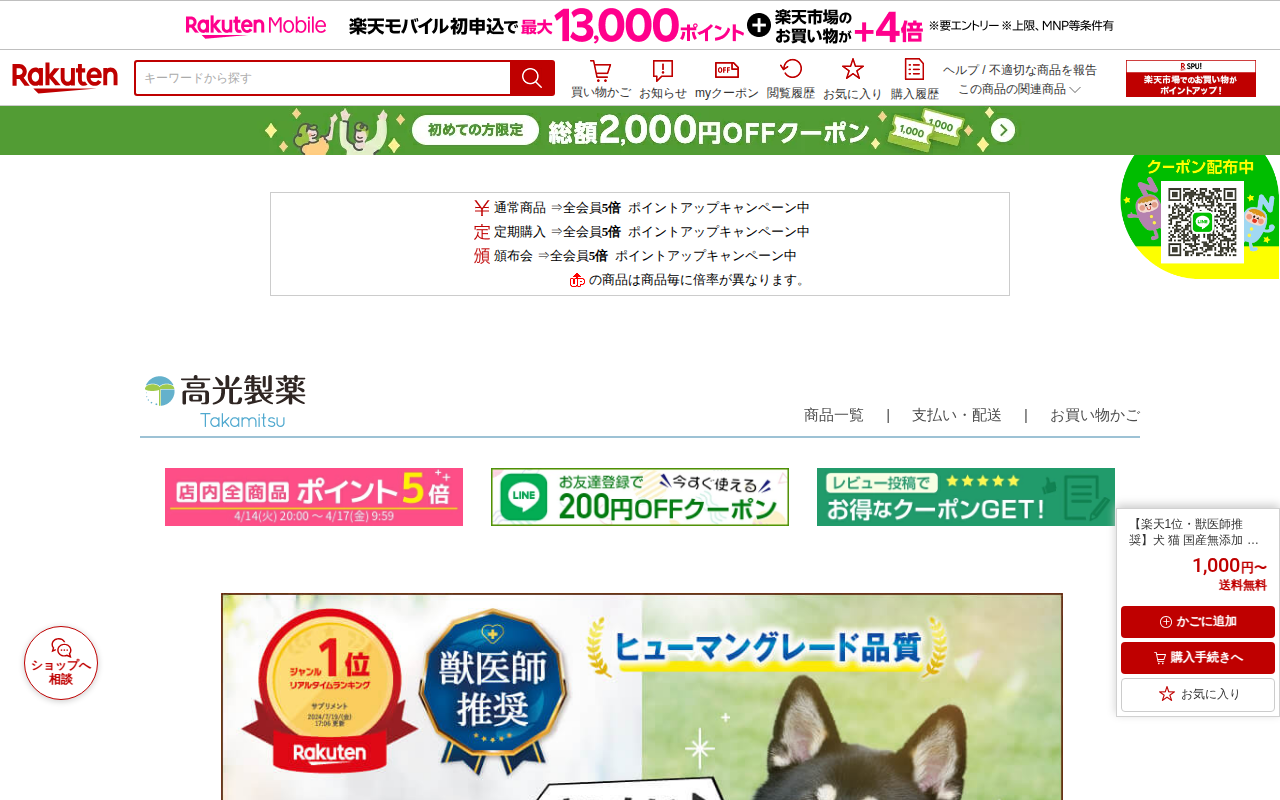The image size is (1280, 800).
Task: Open the ショップへ相談 chat bubble
Action: [61, 663]
